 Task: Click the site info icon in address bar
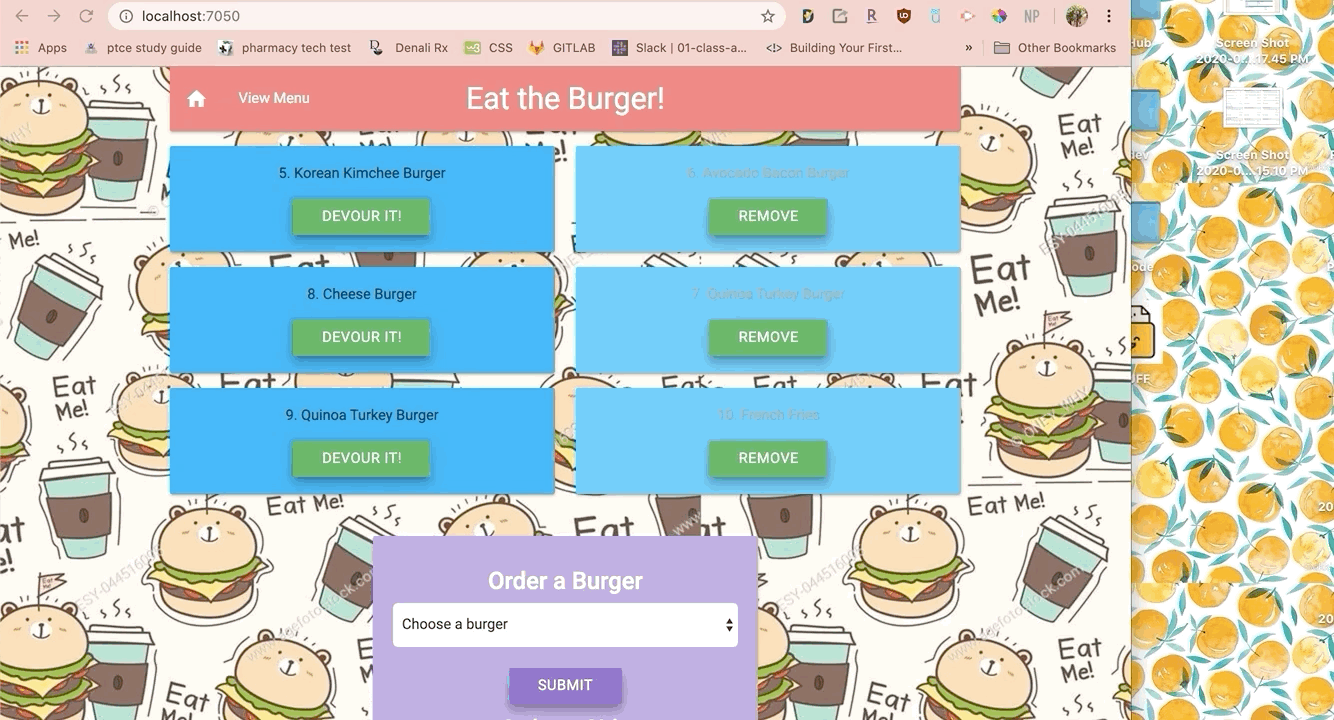coord(125,16)
